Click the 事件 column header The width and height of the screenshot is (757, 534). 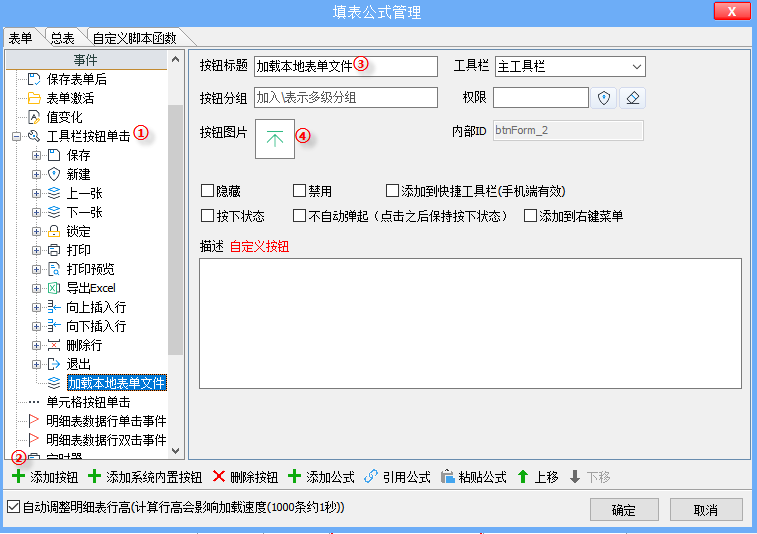click(86, 60)
